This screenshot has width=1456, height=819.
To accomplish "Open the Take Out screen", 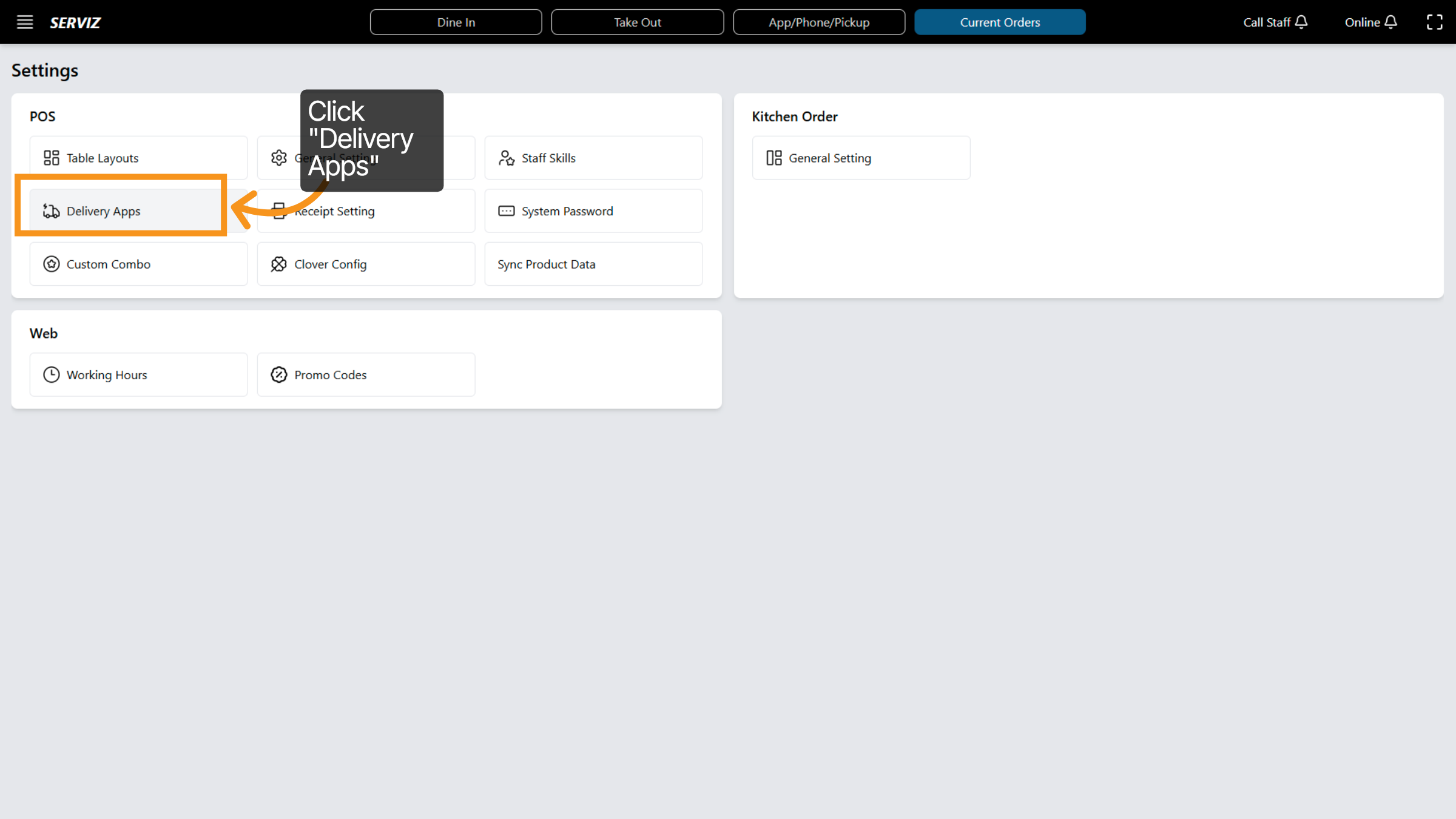I will coord(637,22).
